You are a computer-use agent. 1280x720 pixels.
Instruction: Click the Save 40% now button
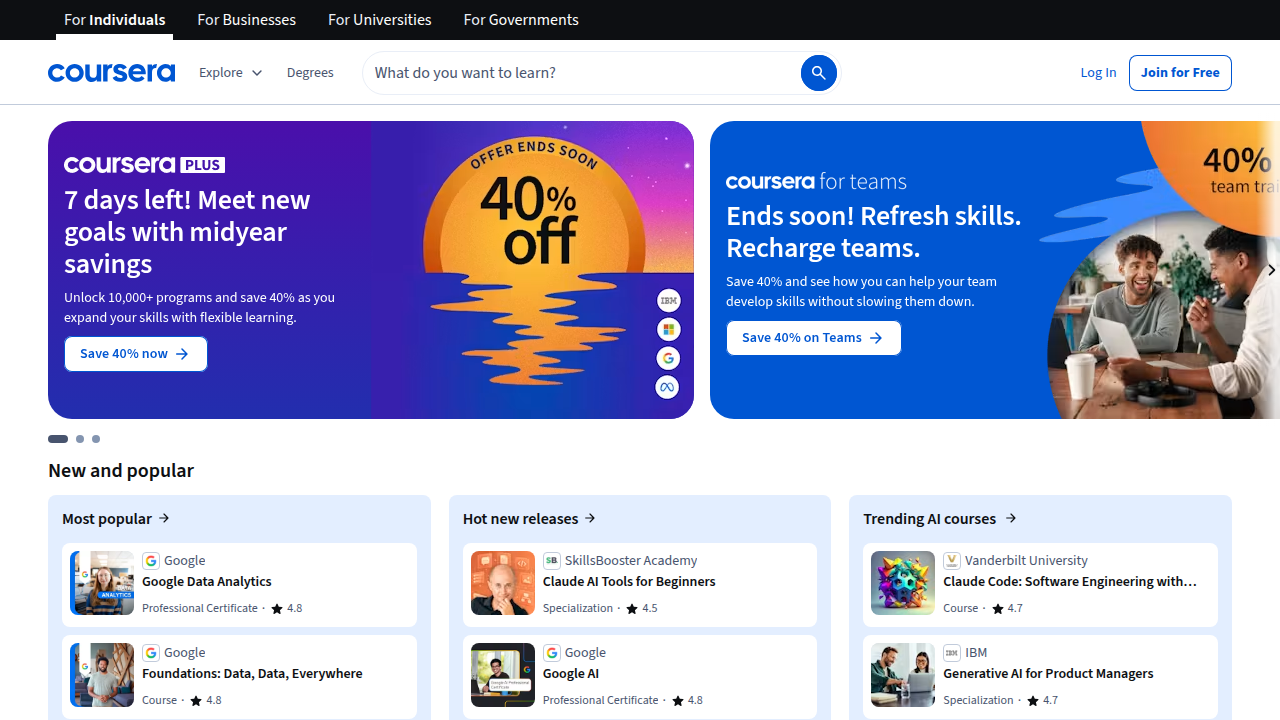point(136,354)
